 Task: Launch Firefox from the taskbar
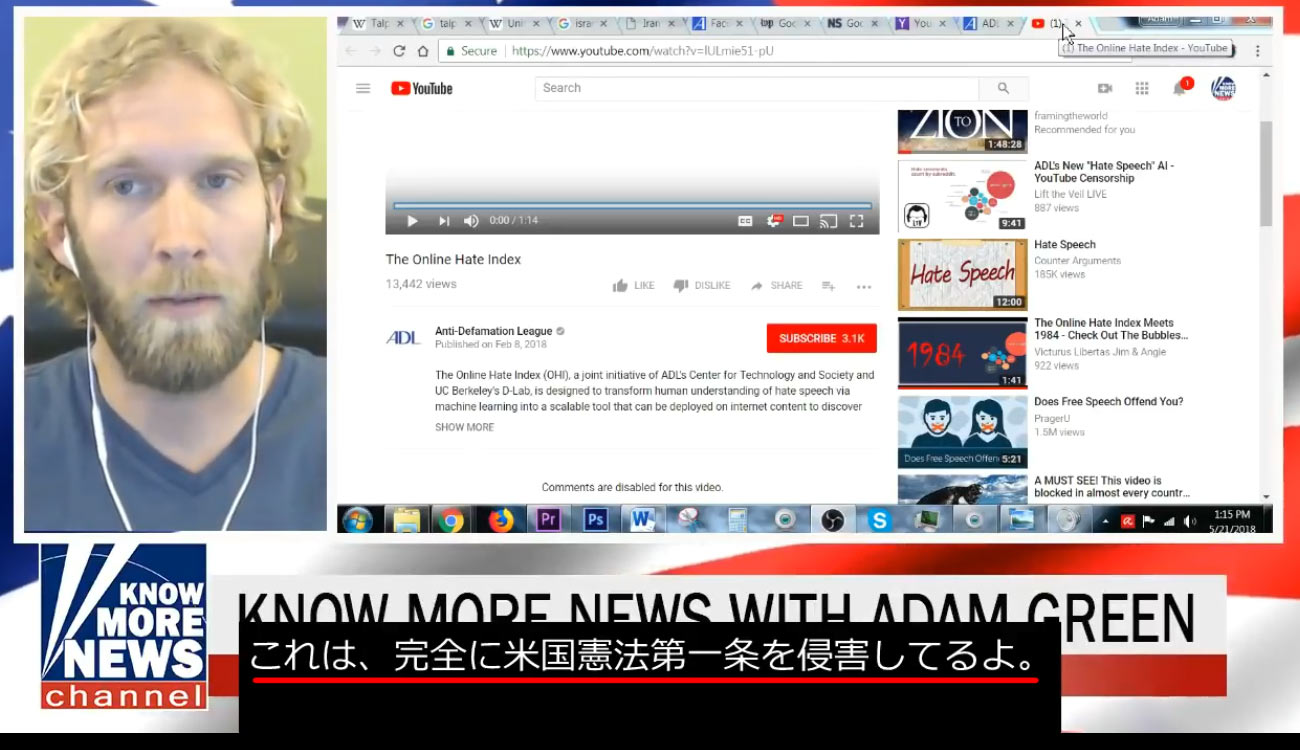coord(500,520)
